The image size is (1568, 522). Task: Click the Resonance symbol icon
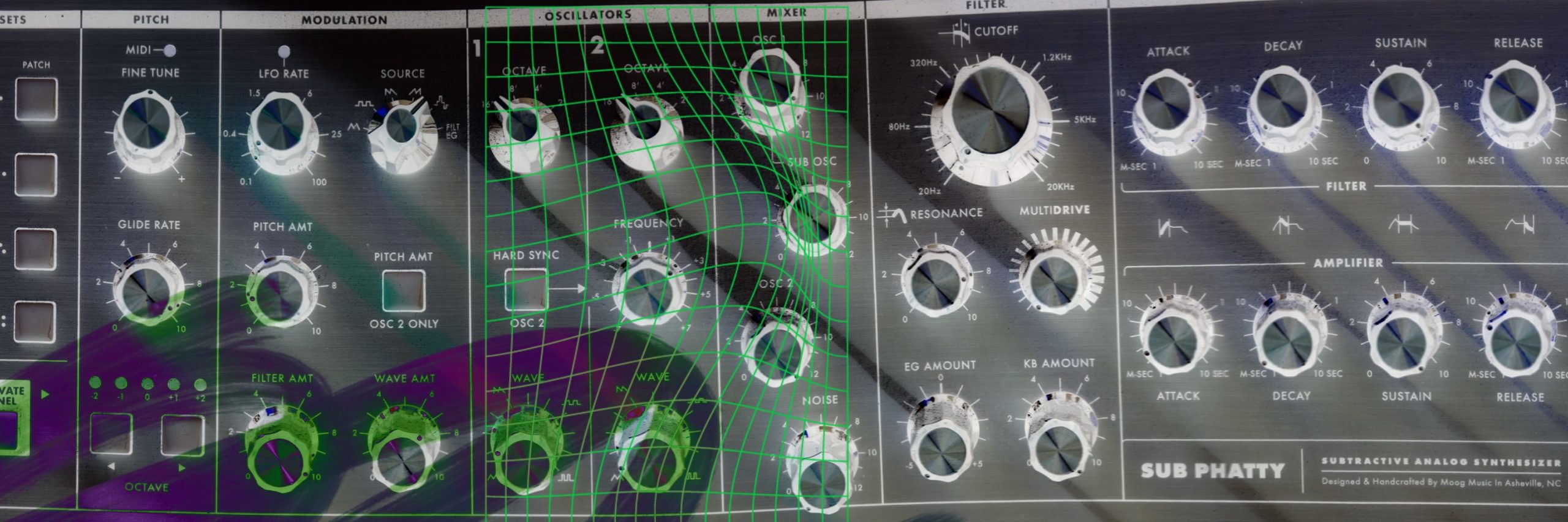[891, 215]
